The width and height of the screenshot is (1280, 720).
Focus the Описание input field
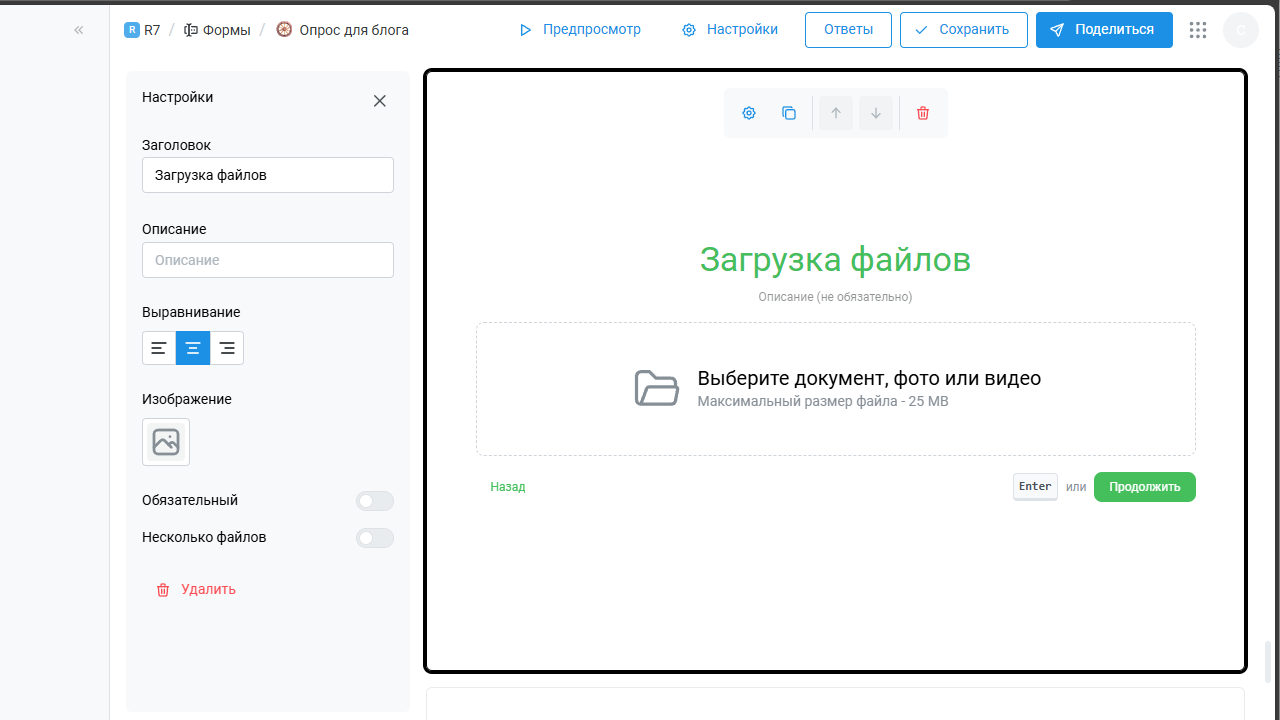pos(268,260)
